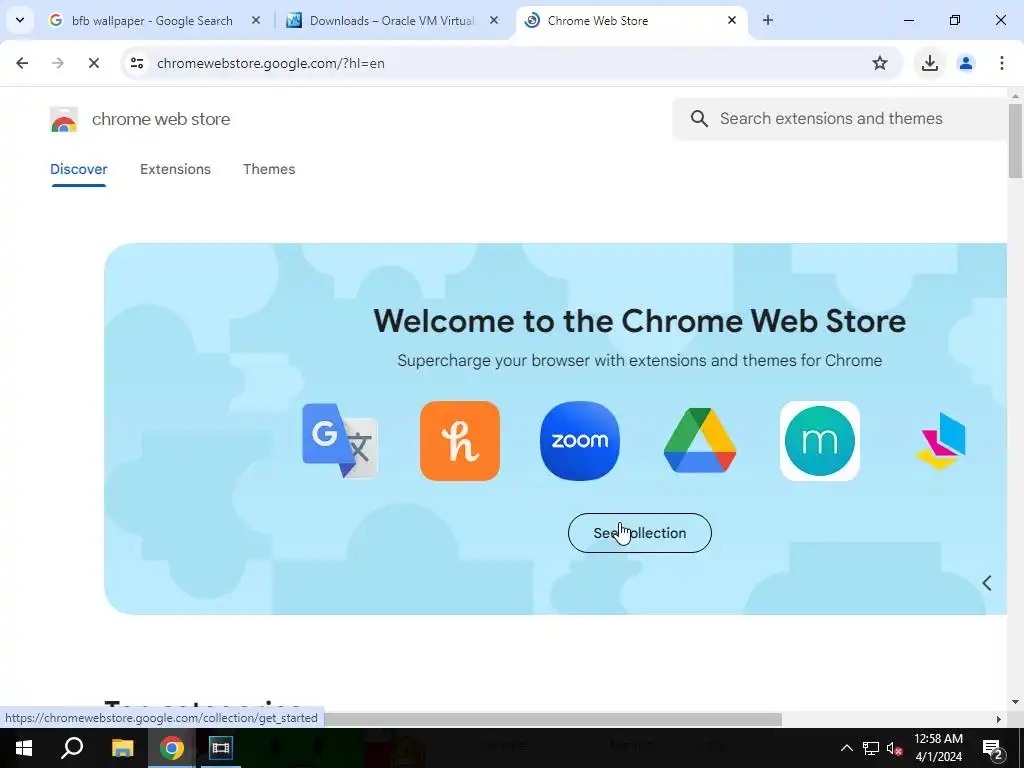The width and height of the screenshot is (1024, 768).
Task: Open the Google Drive extension icon
Action: 700,441
